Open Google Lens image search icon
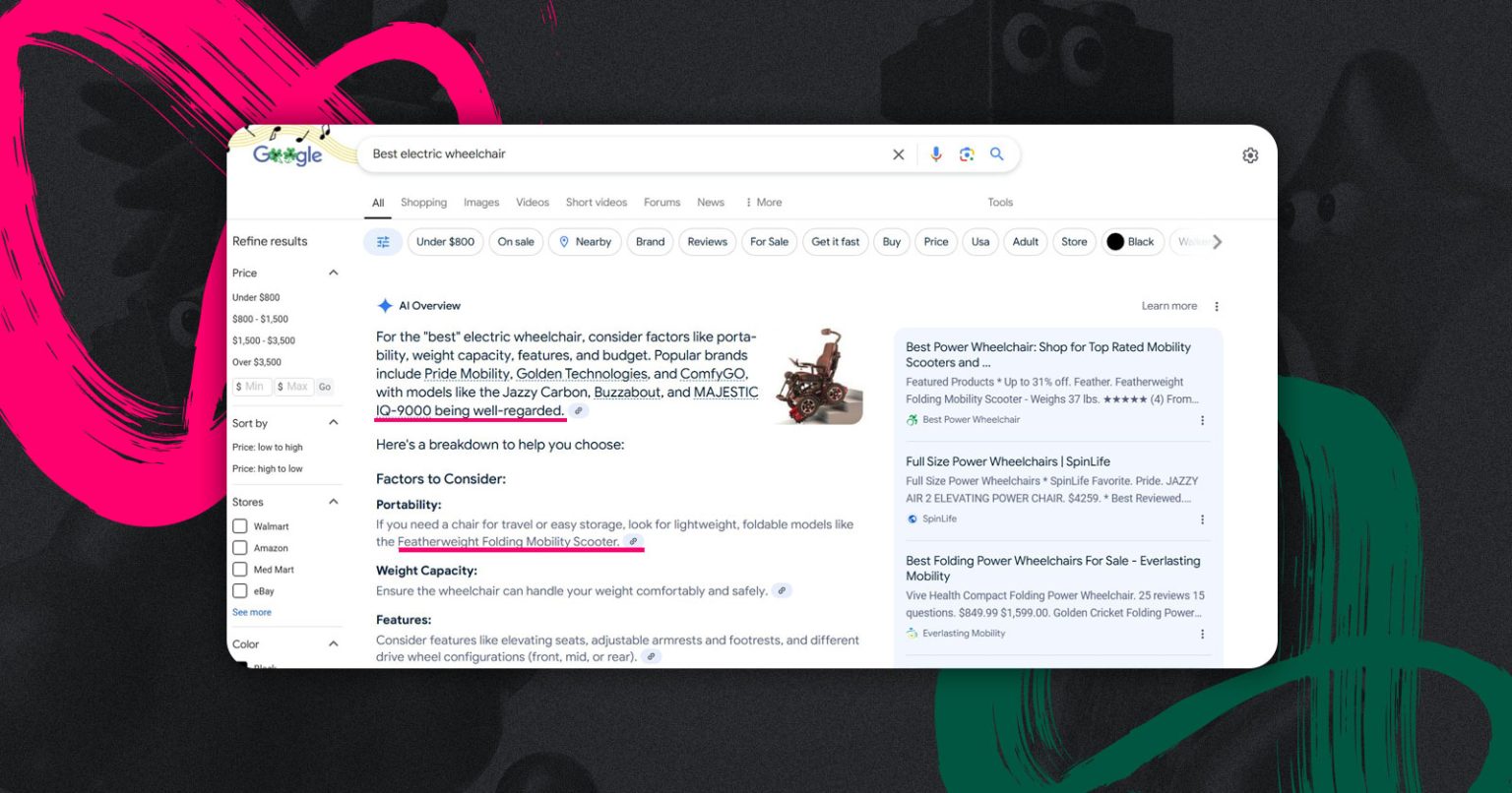 click(967, 154)
